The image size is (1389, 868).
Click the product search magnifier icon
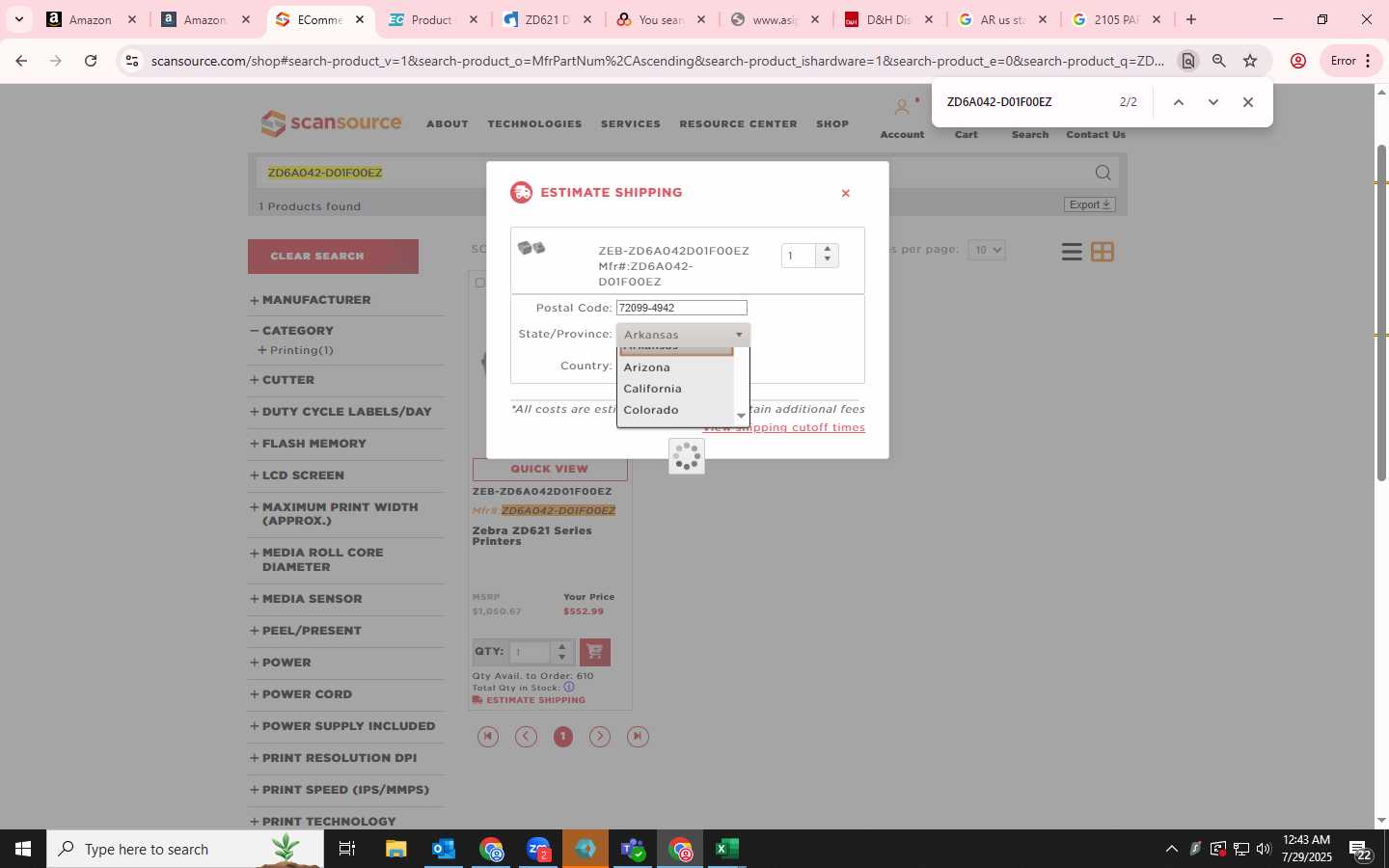click(x=1103, y=173)
